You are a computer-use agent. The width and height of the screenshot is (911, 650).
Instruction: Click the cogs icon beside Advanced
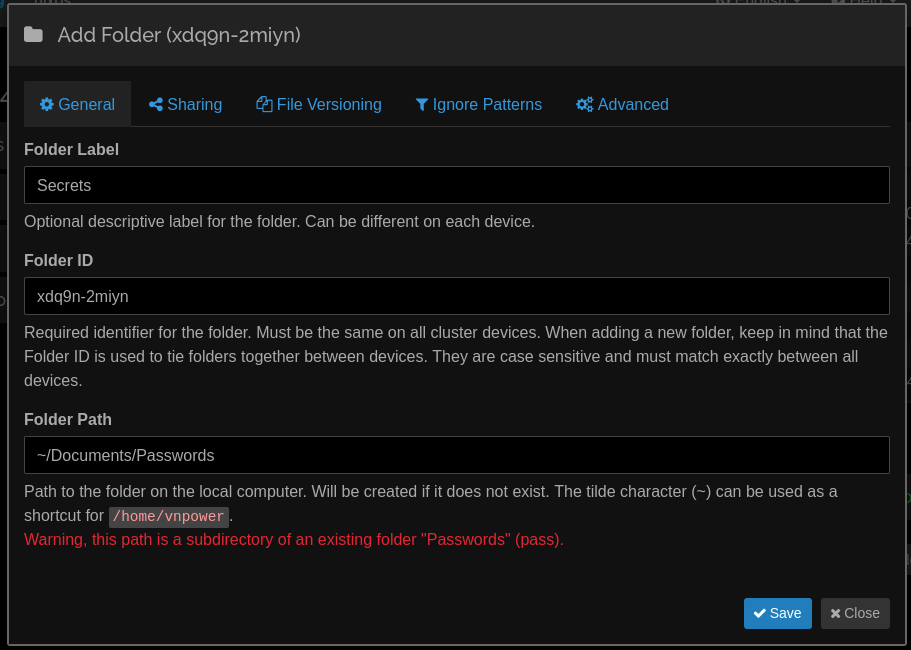coord(584,105)
